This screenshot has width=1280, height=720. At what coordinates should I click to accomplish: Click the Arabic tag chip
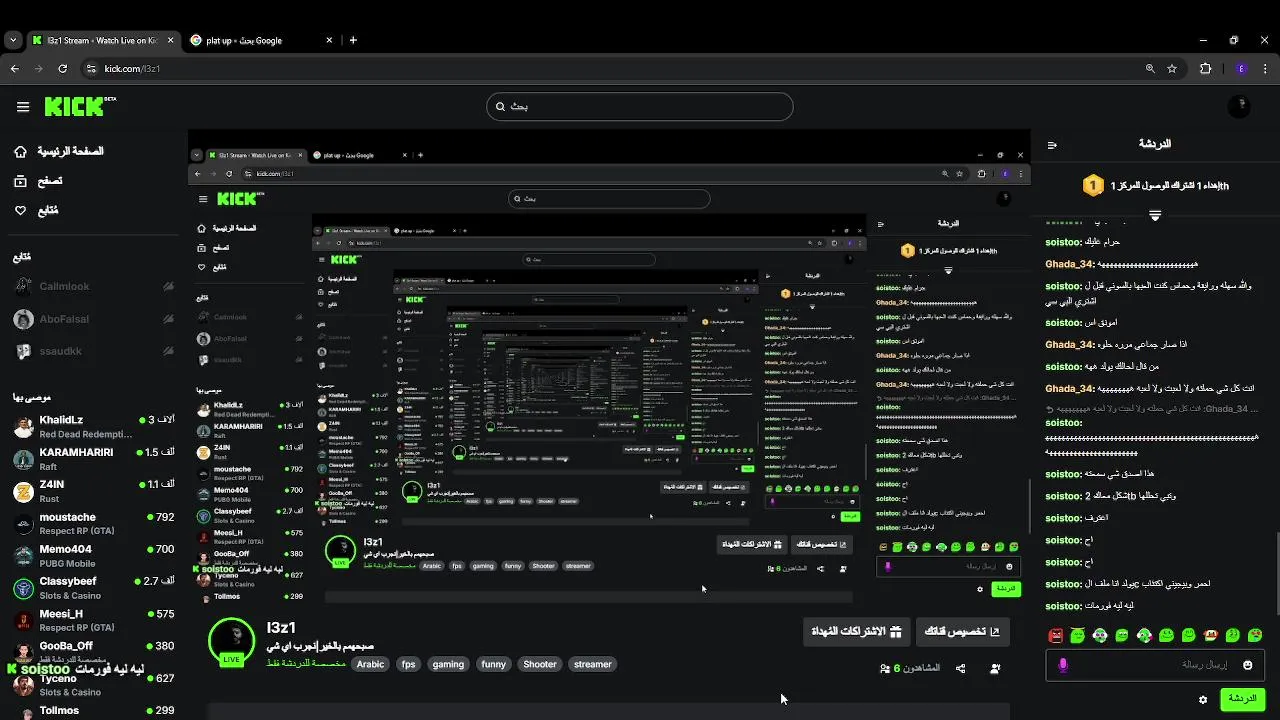pos(370,664)
